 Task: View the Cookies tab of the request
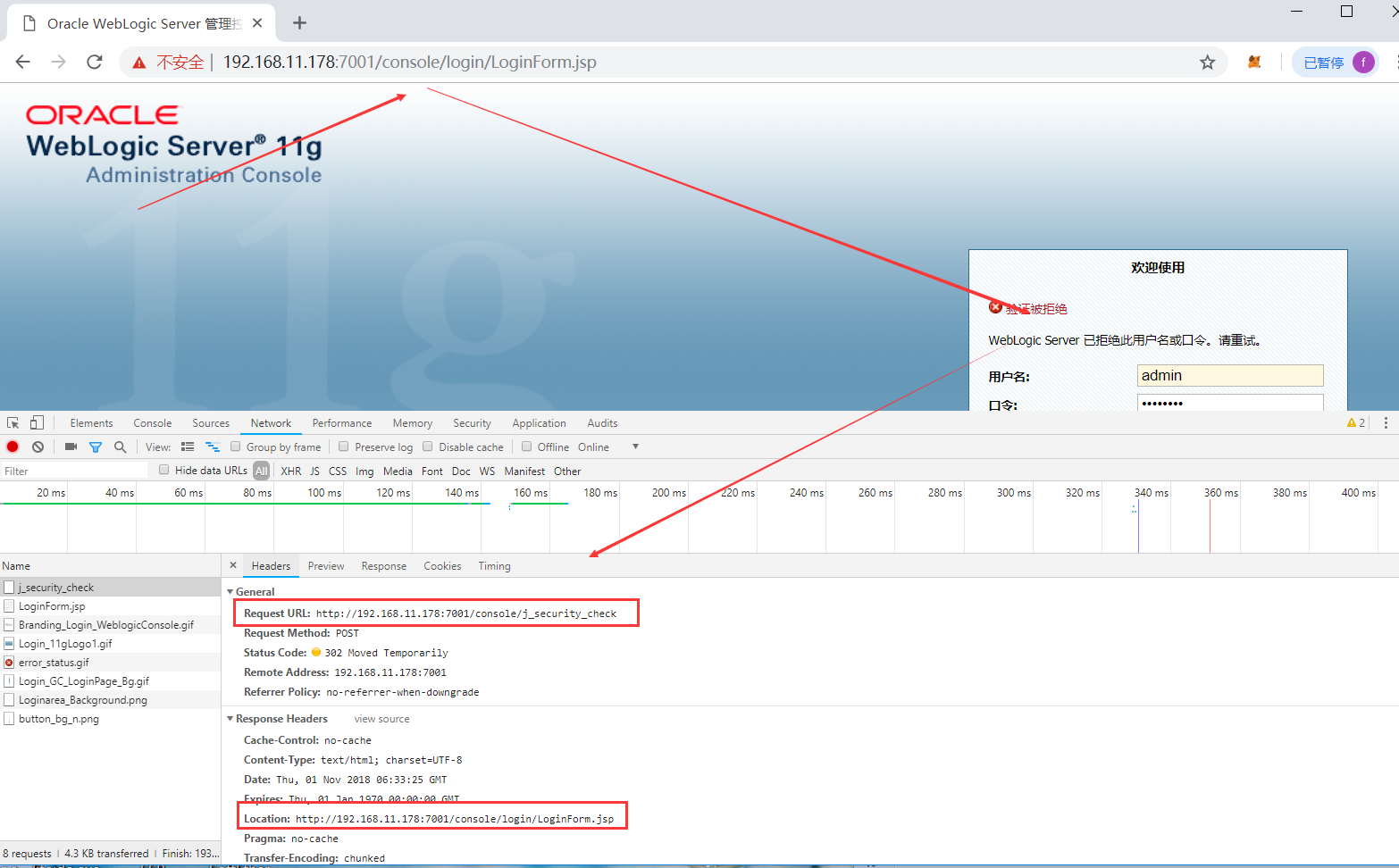point(442,566)
